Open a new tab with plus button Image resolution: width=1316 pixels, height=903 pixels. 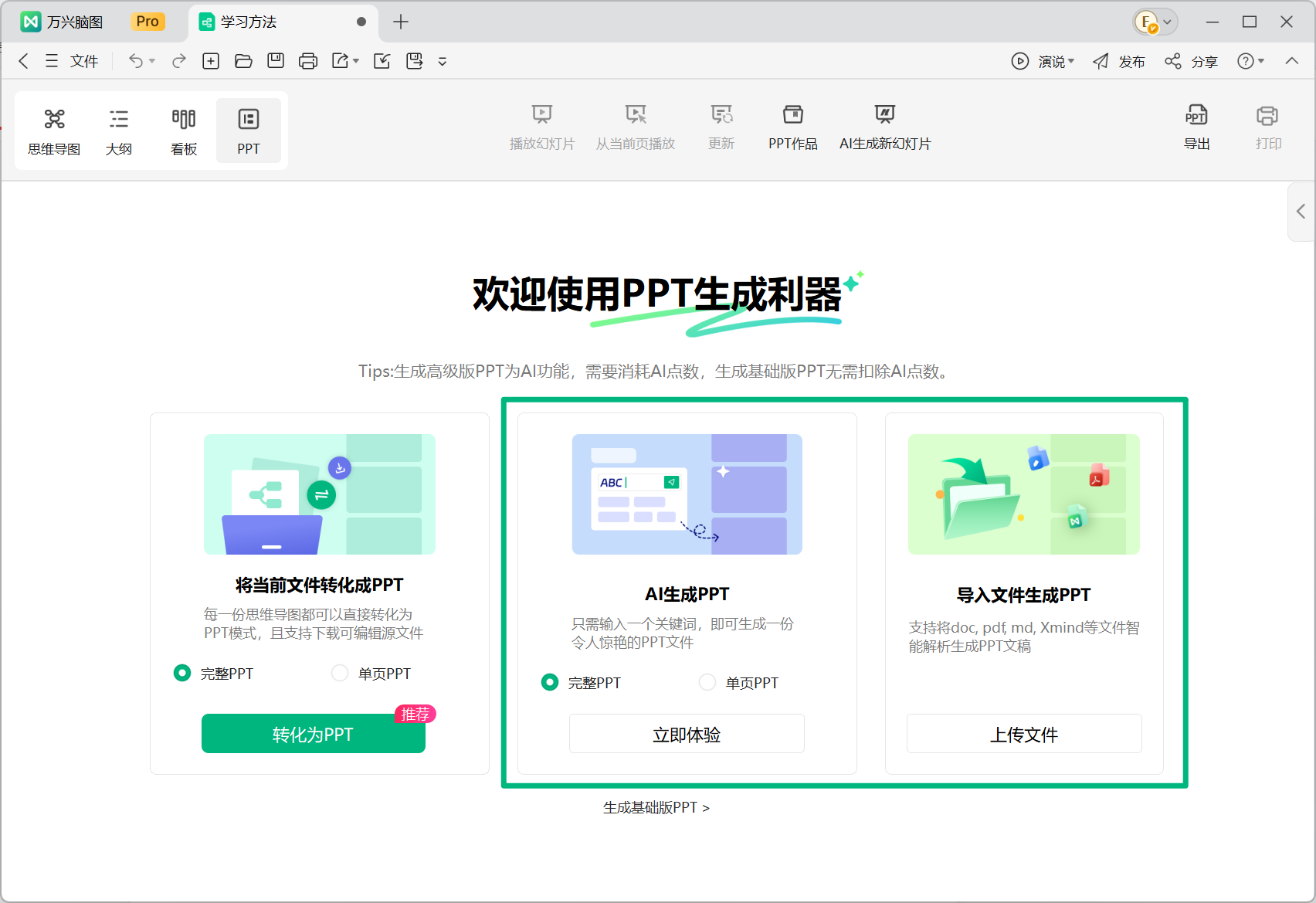(x=401, y=22)
